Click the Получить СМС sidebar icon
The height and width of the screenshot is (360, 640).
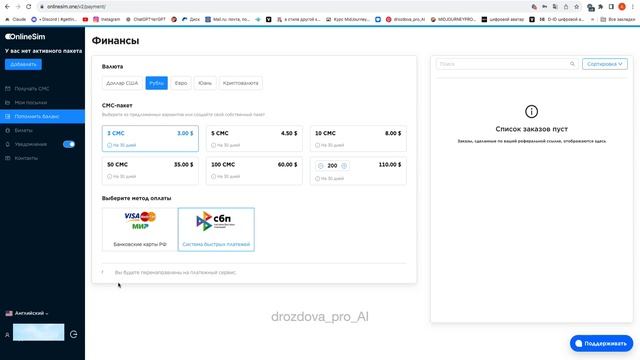(x=8, y=89)
